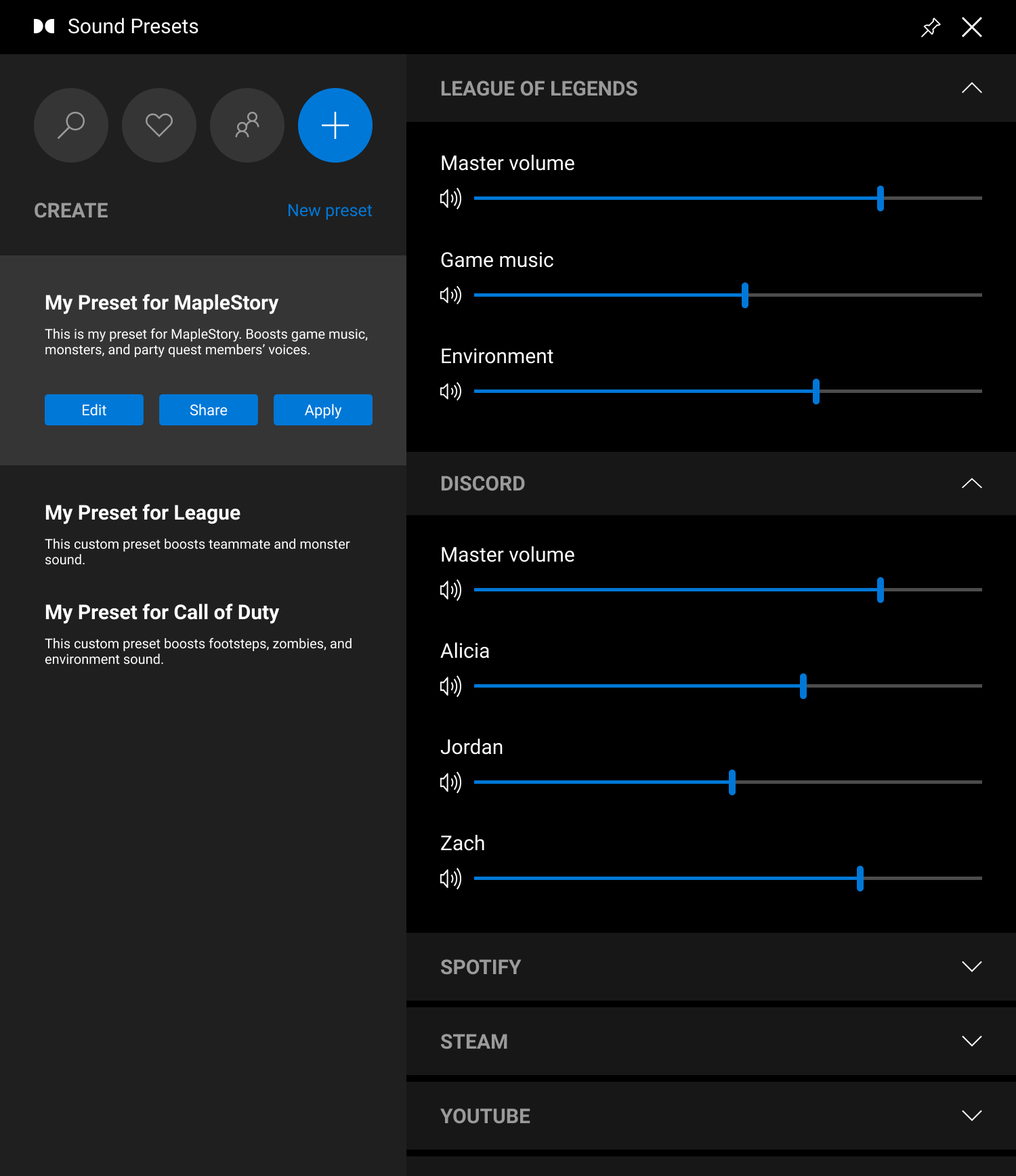Mute Discord Master volume speaker icon
The width and height of the screenshot is (1016, 1176).
450,590
